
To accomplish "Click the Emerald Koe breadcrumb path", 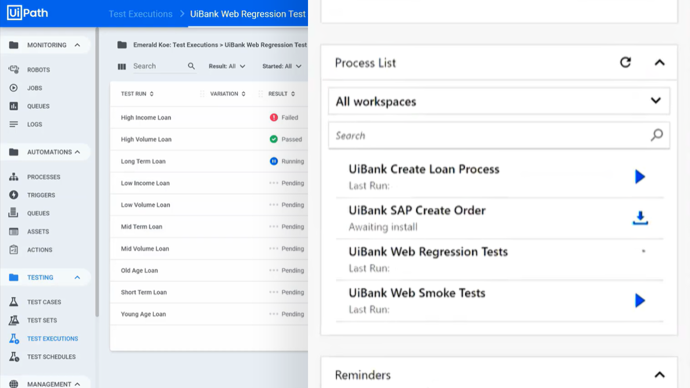I will (220, 45).
